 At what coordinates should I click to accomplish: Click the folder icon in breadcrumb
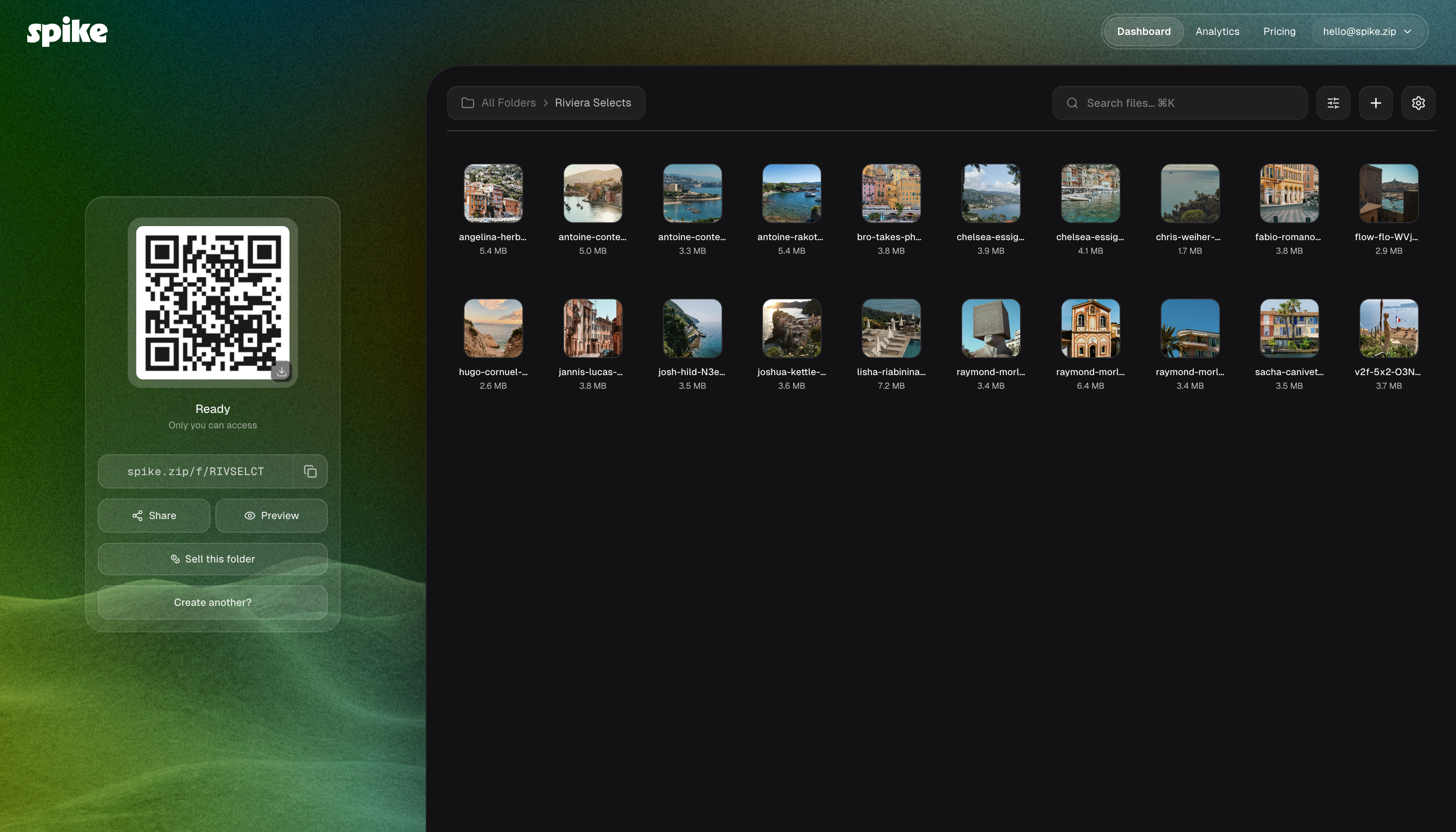click(468, 103)
